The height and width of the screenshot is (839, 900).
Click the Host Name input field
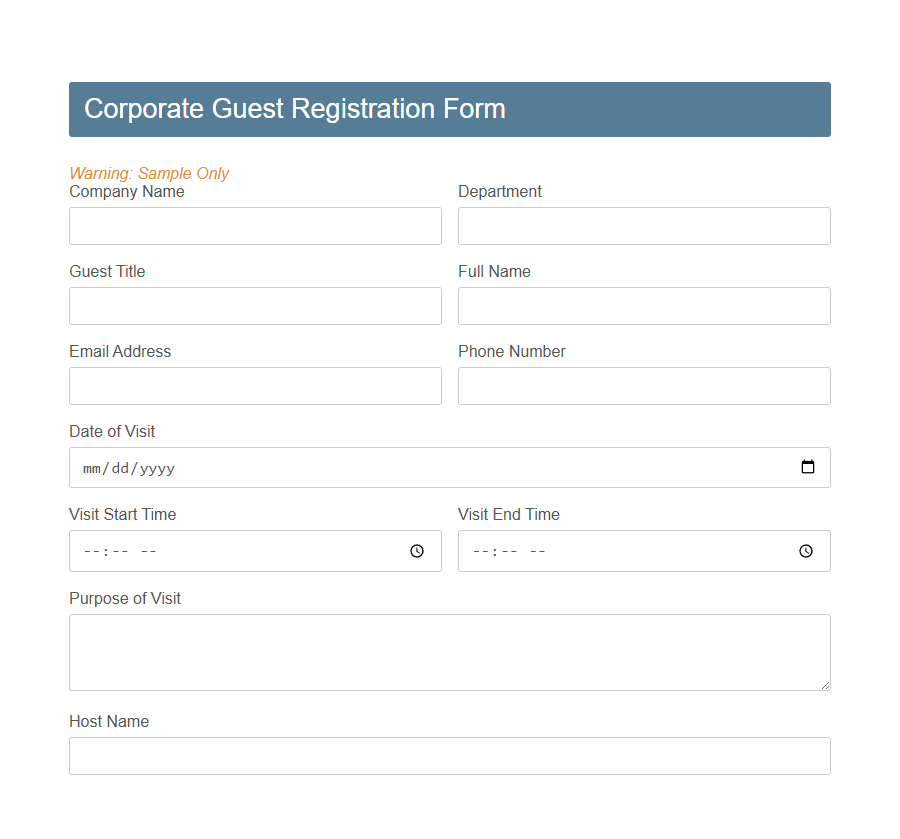[449, 756]
